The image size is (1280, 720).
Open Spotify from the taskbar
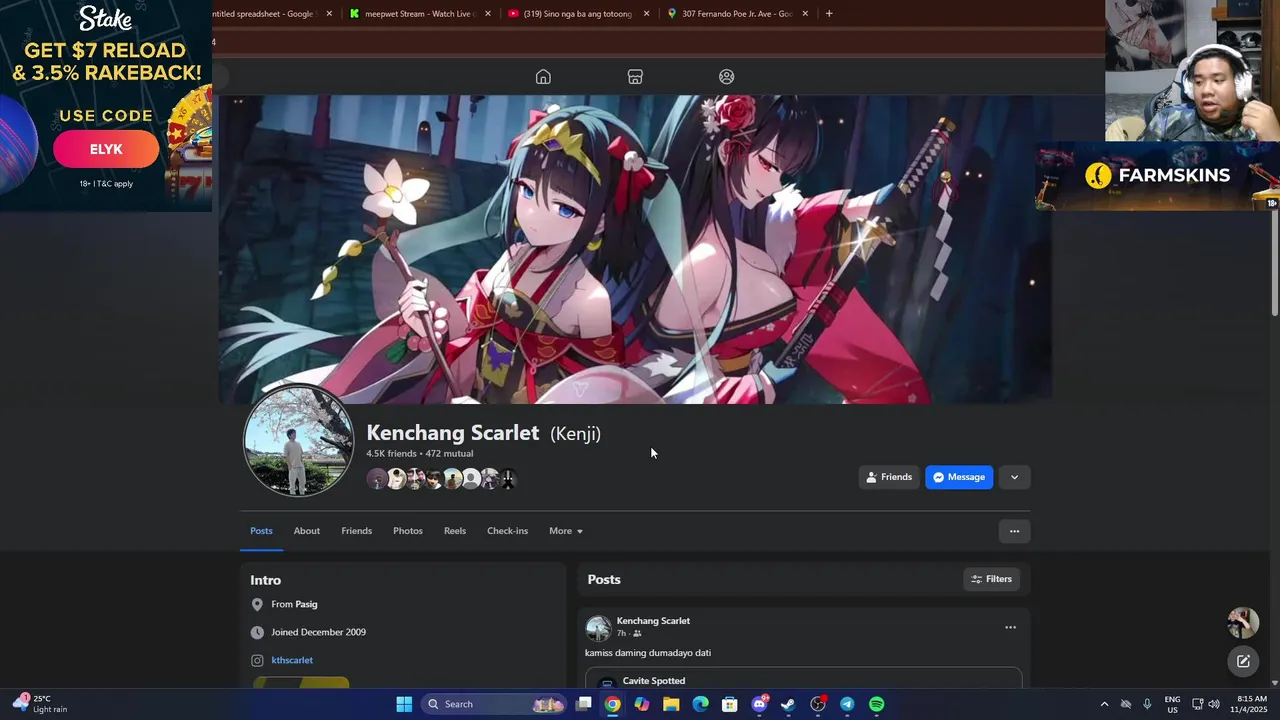tap(876, 704)
